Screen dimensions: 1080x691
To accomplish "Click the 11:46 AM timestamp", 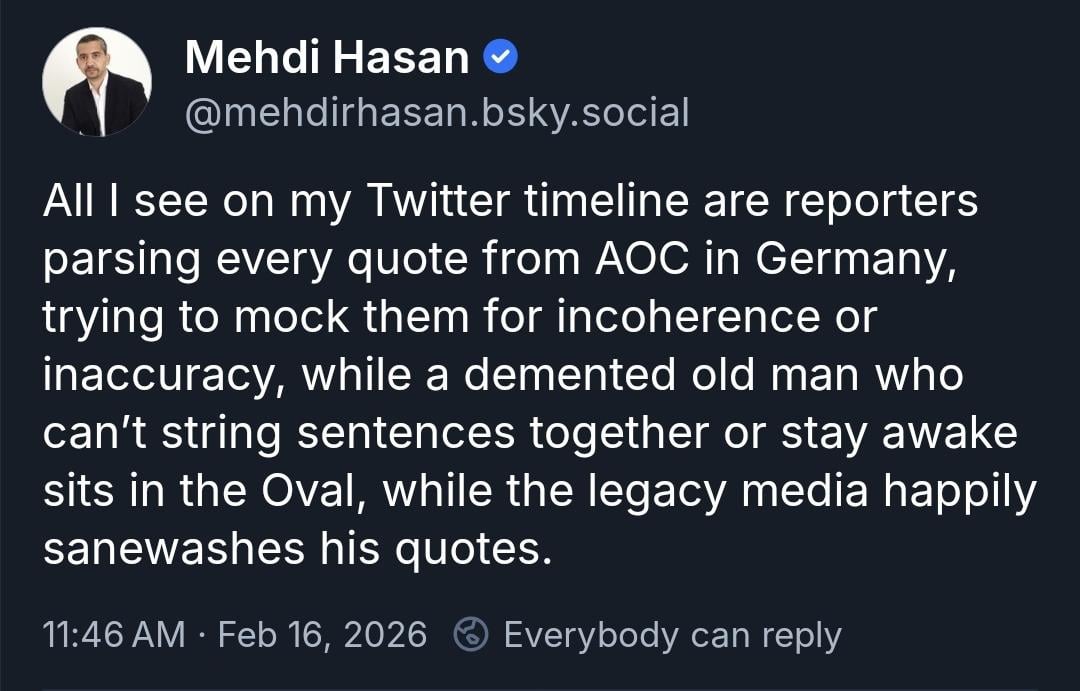I will tap(115, 635).
